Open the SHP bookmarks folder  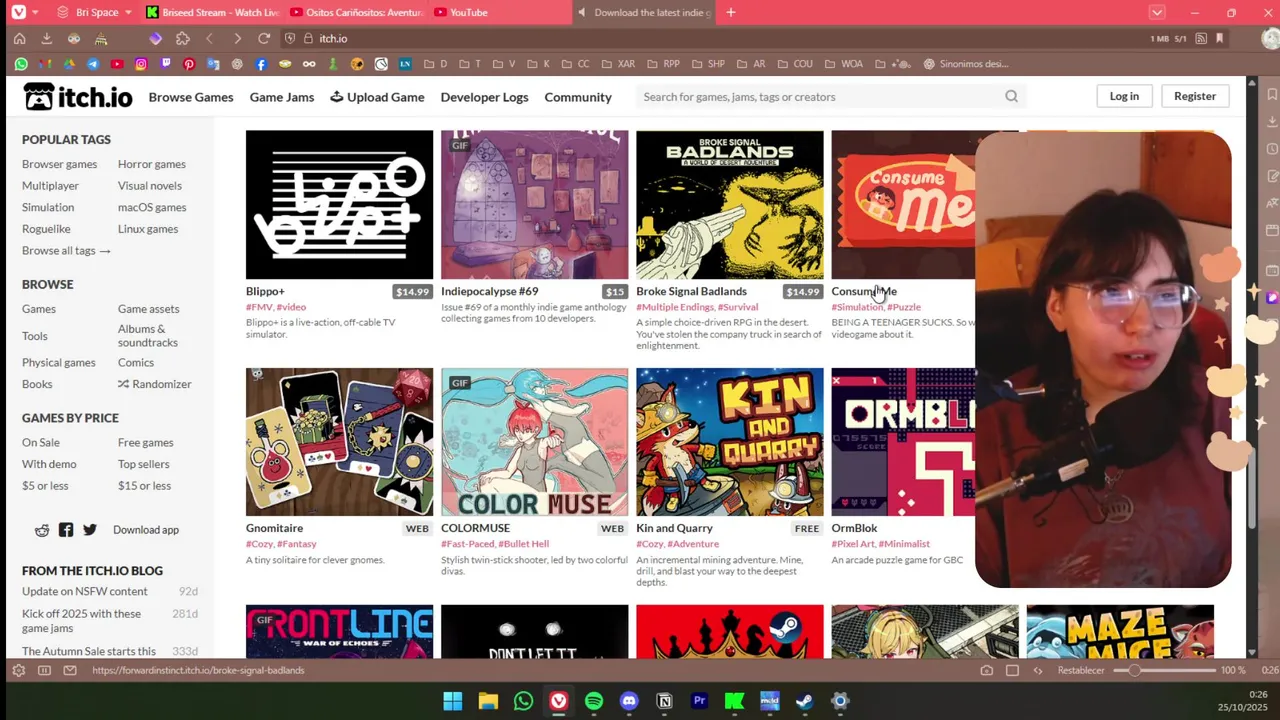707,64
